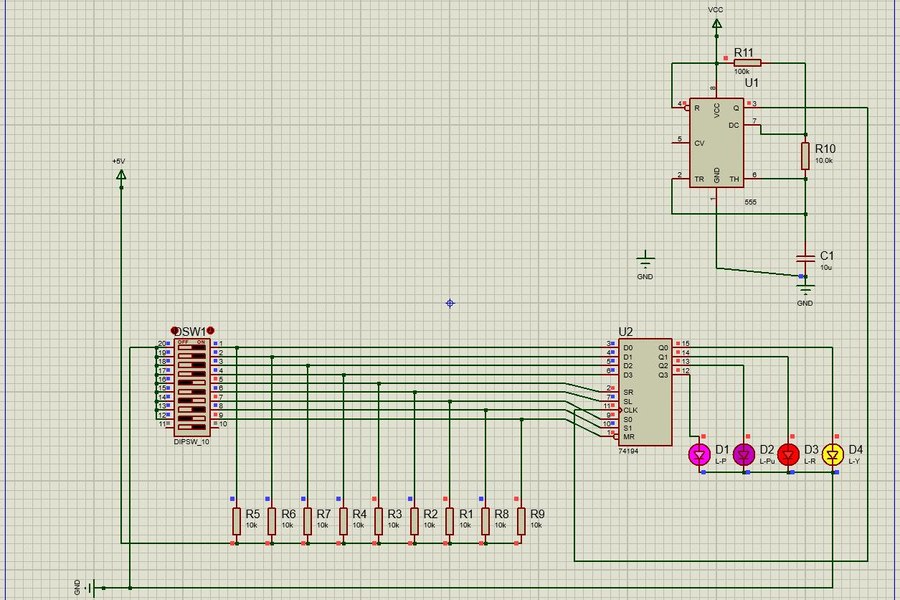The image size is (900, 600).
Task: Click the 555 part value text
Action: (750, 202)
